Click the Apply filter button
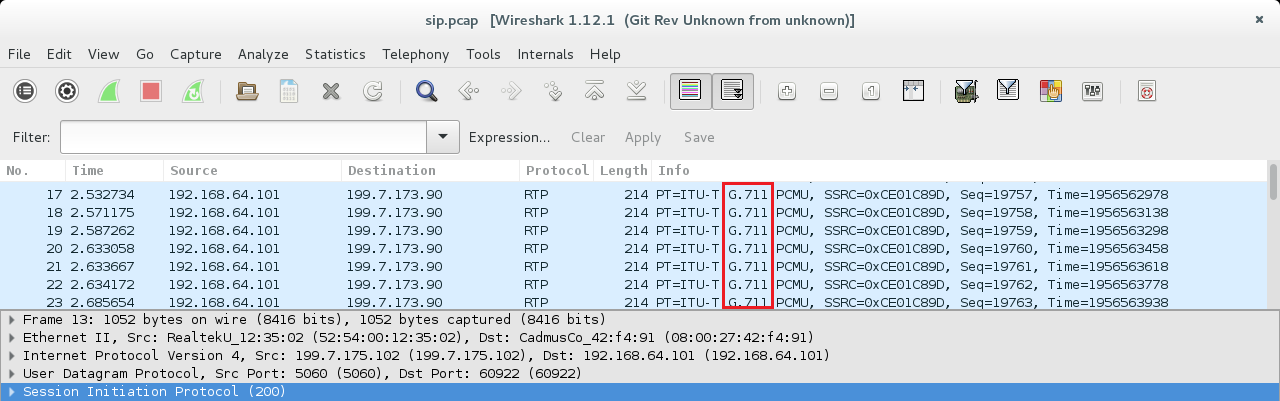The image size is (1280, 401). 643,137
